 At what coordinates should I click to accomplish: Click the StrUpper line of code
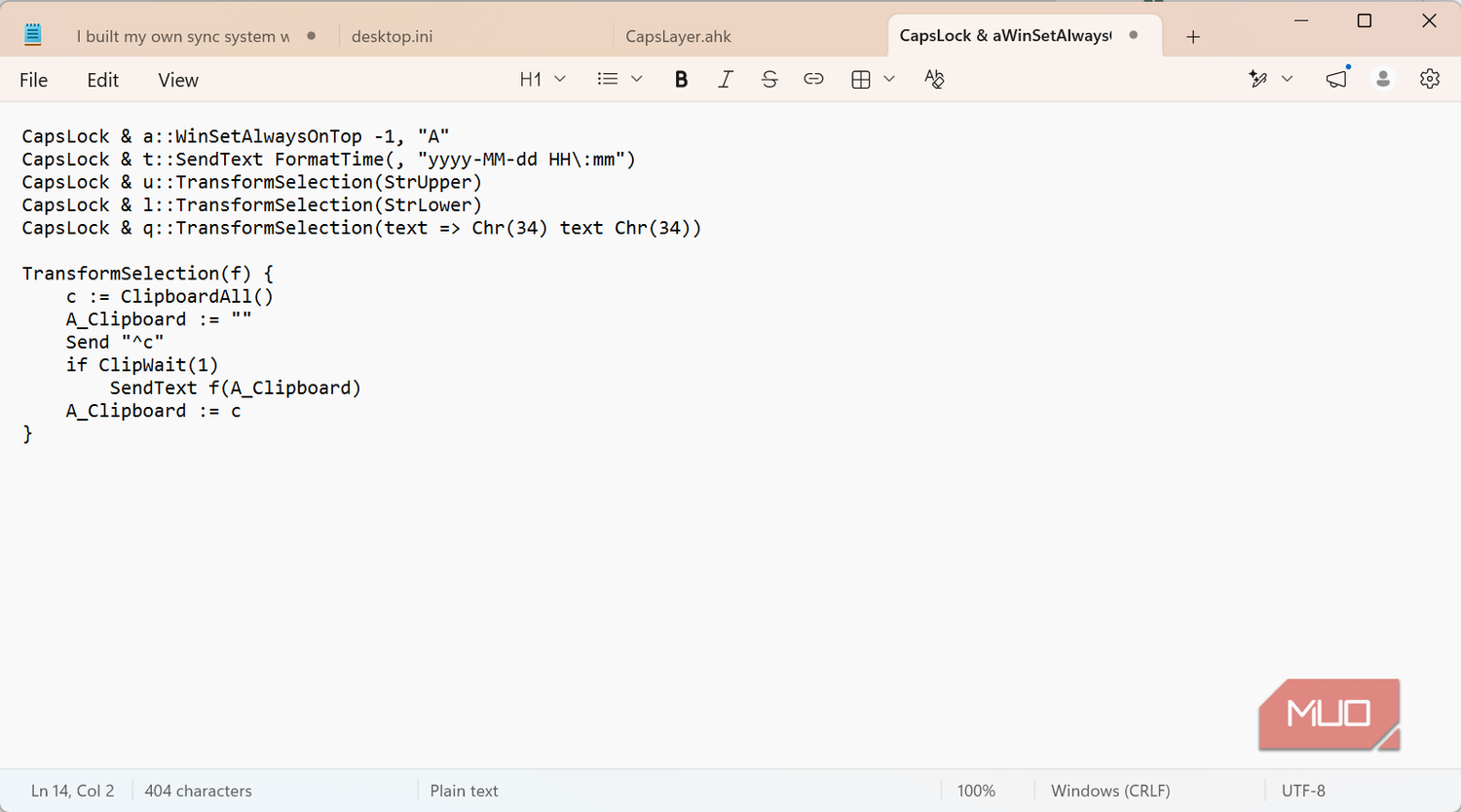[x=252, y=182]
